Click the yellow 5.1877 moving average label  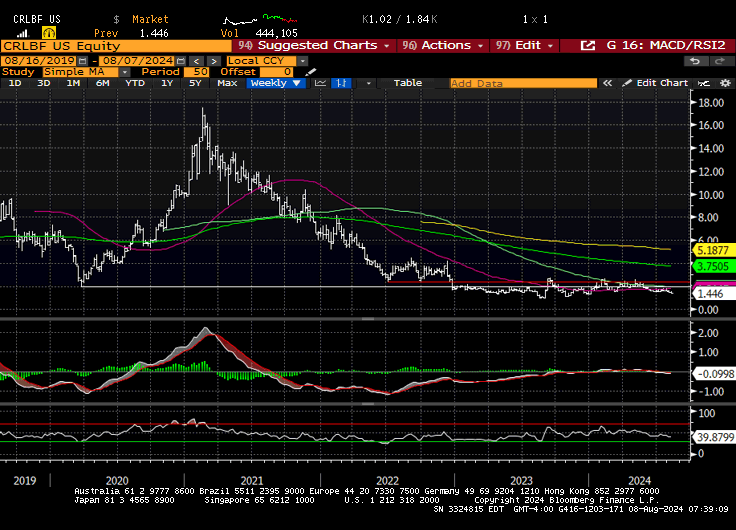[713, 250]
